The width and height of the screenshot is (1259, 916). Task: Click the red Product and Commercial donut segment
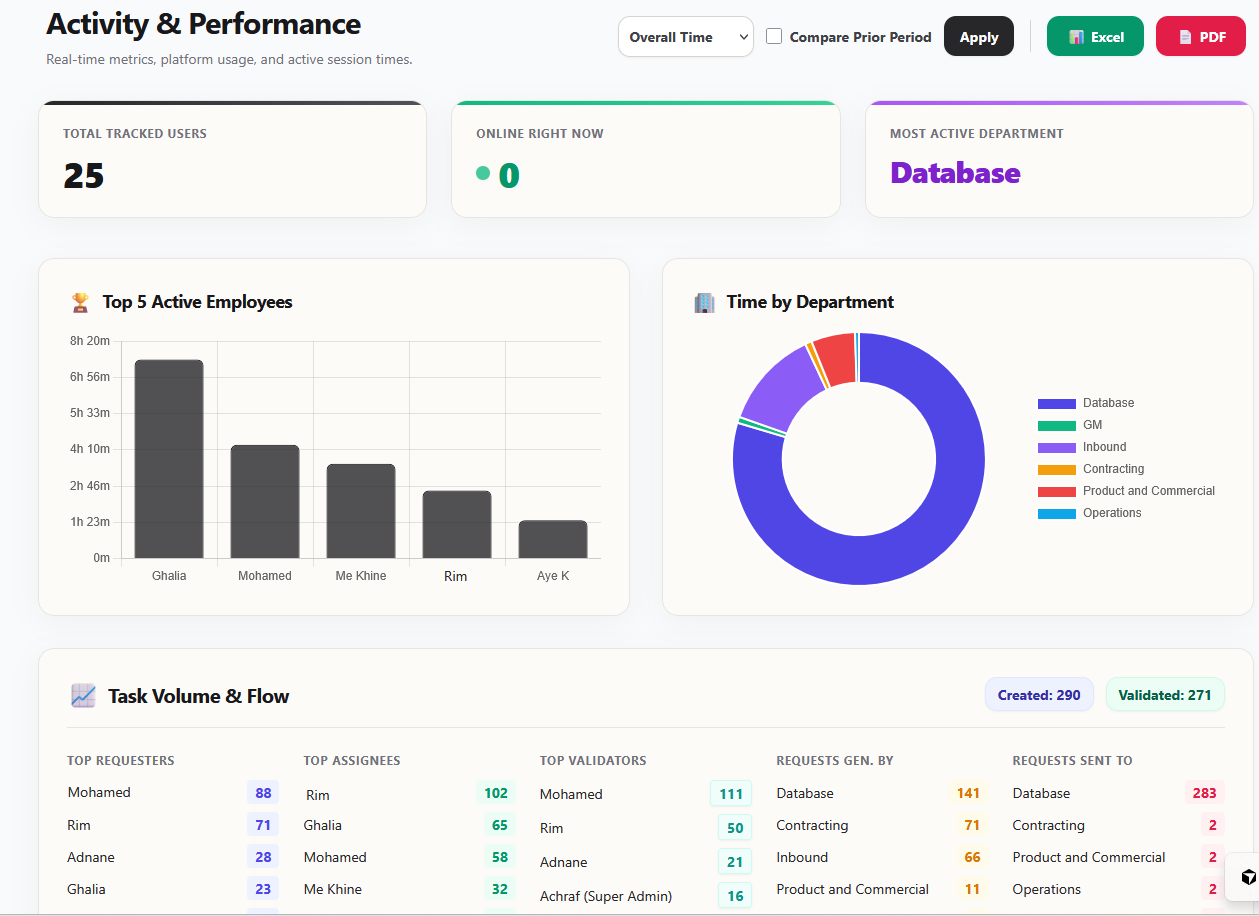pos(837,360)
